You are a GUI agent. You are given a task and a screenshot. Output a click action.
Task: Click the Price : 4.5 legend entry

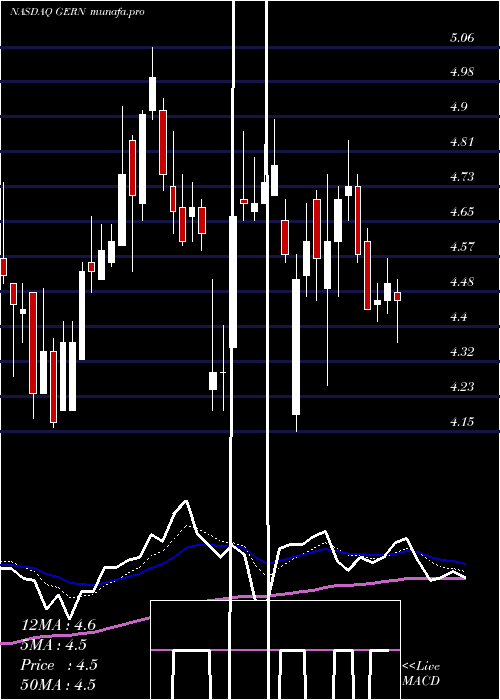[59, 665]
